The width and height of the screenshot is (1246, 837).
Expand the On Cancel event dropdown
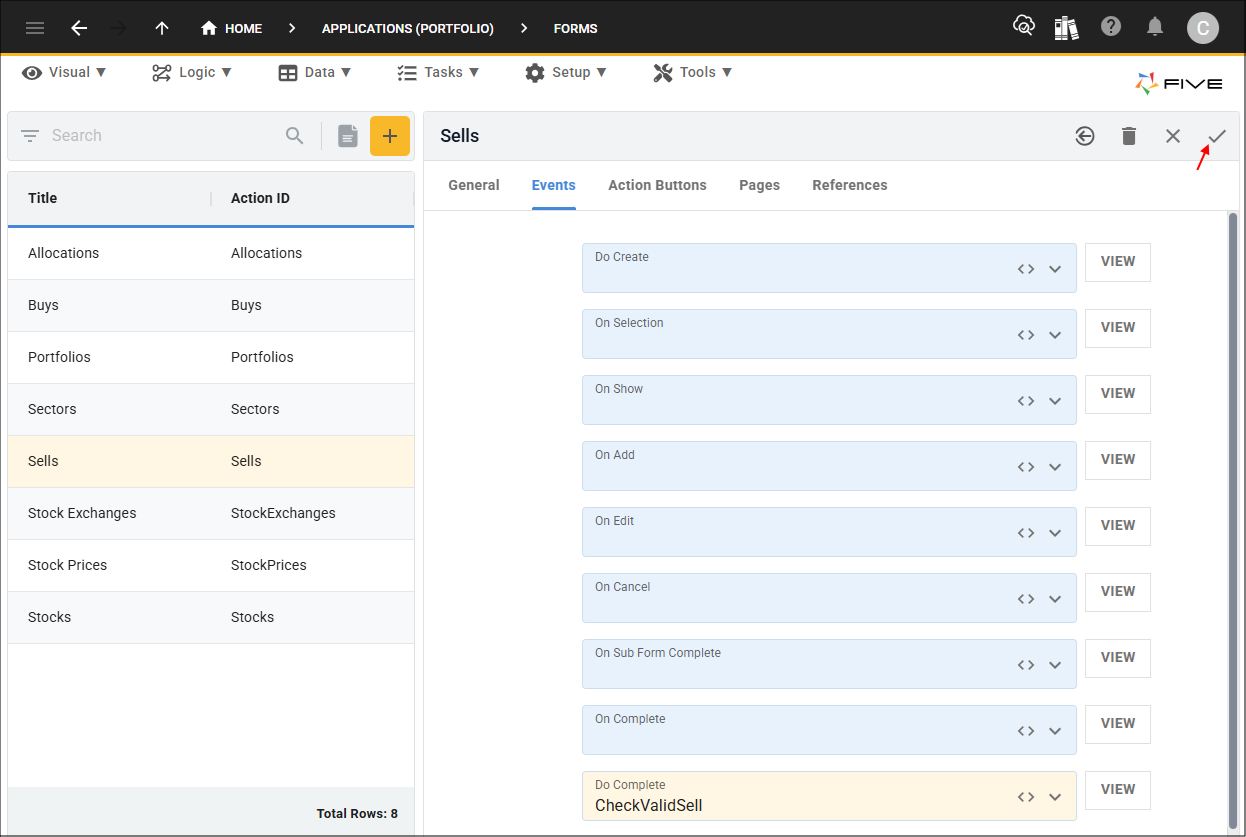(x=1055, y=599)
